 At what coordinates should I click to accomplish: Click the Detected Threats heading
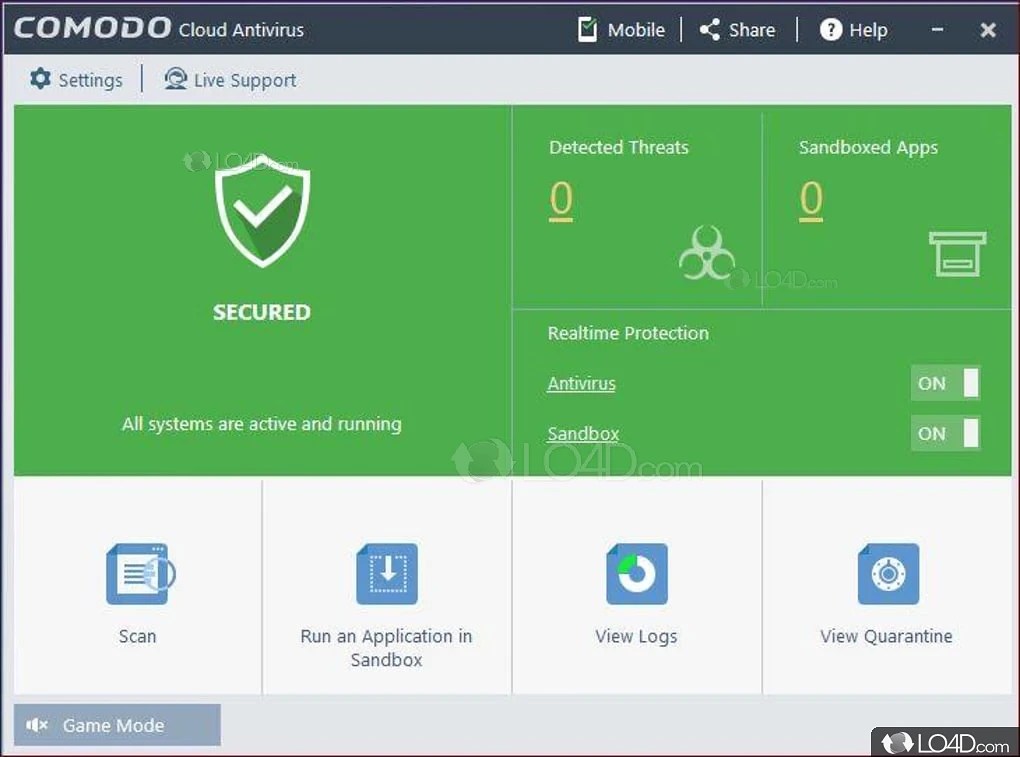coord(619,147)
